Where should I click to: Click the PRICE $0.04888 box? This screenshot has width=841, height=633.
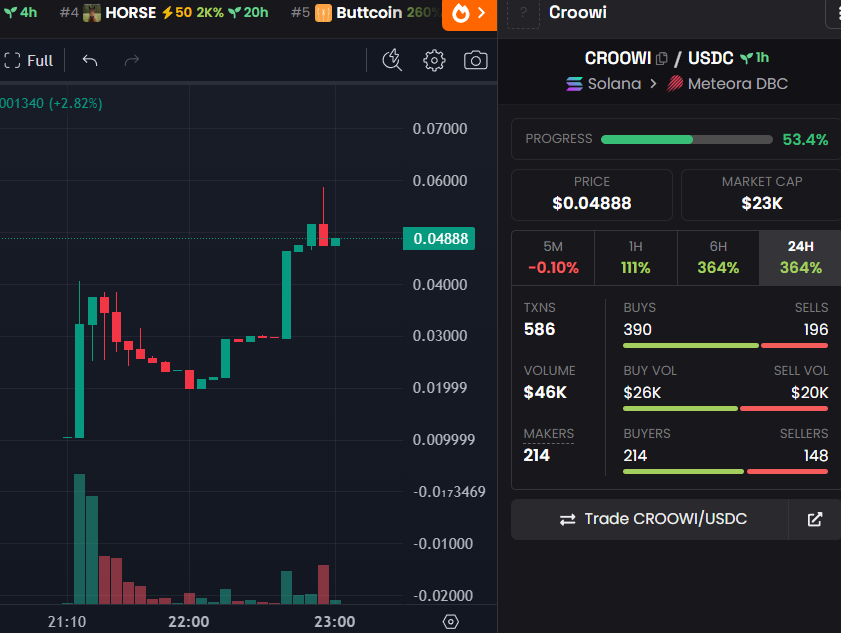(592, 195)
